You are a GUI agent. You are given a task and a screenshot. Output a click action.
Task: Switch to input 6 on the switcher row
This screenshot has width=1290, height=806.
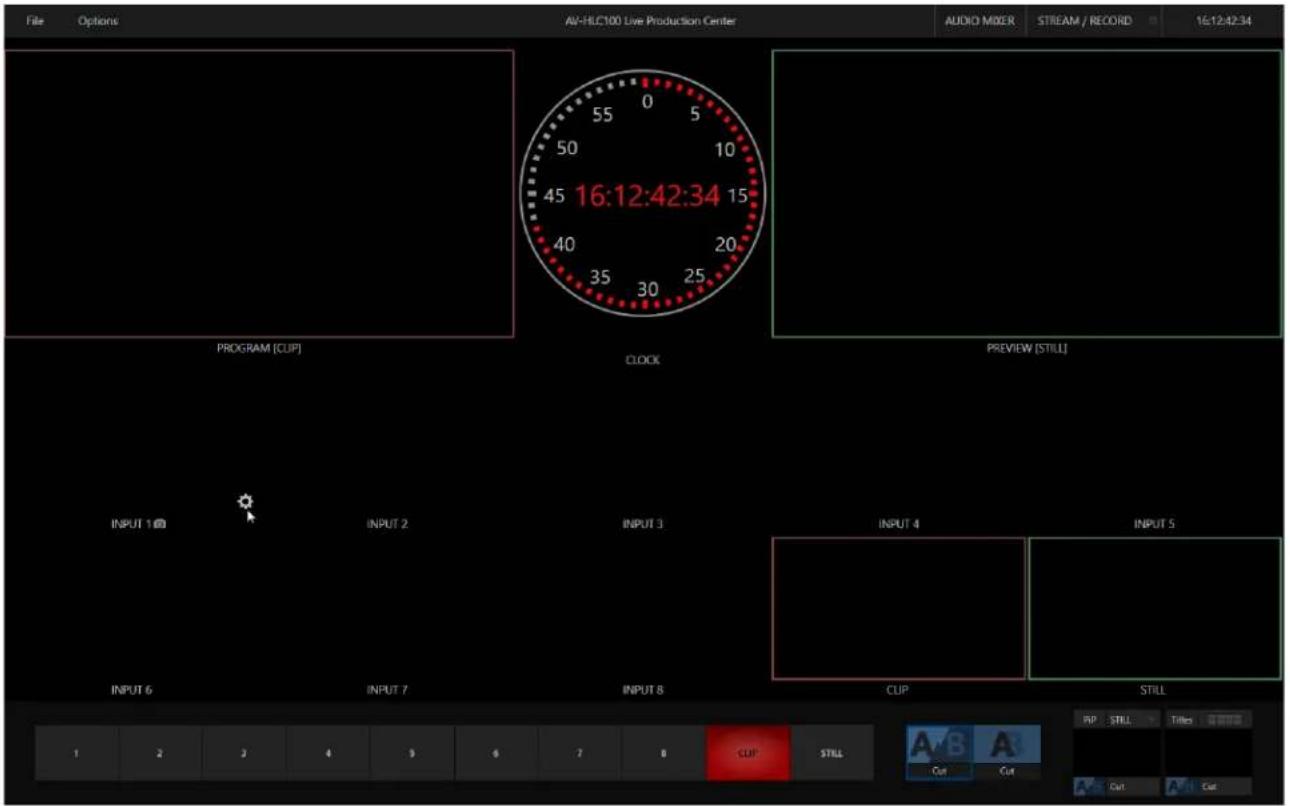[x=497, y=753]
